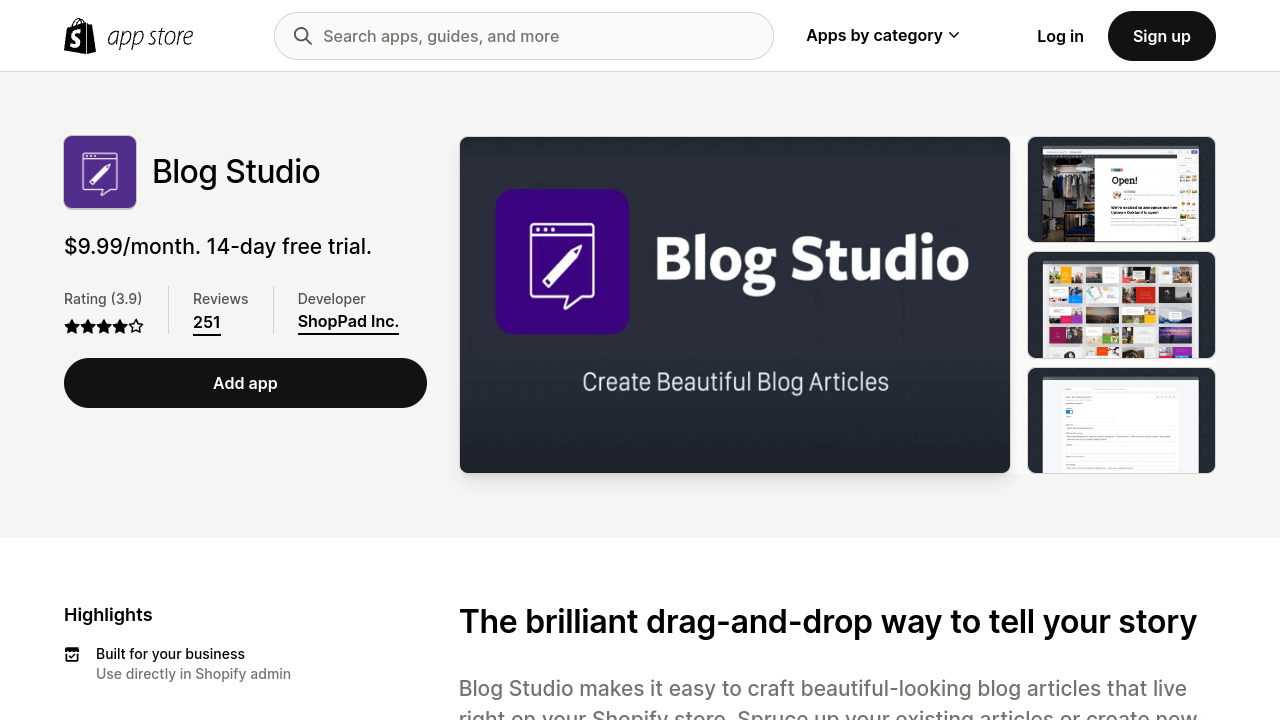Select 'Use directly in Shopify admin' text
The width and height of the screenshot is (1280, 720).
[x=193, y=674]
